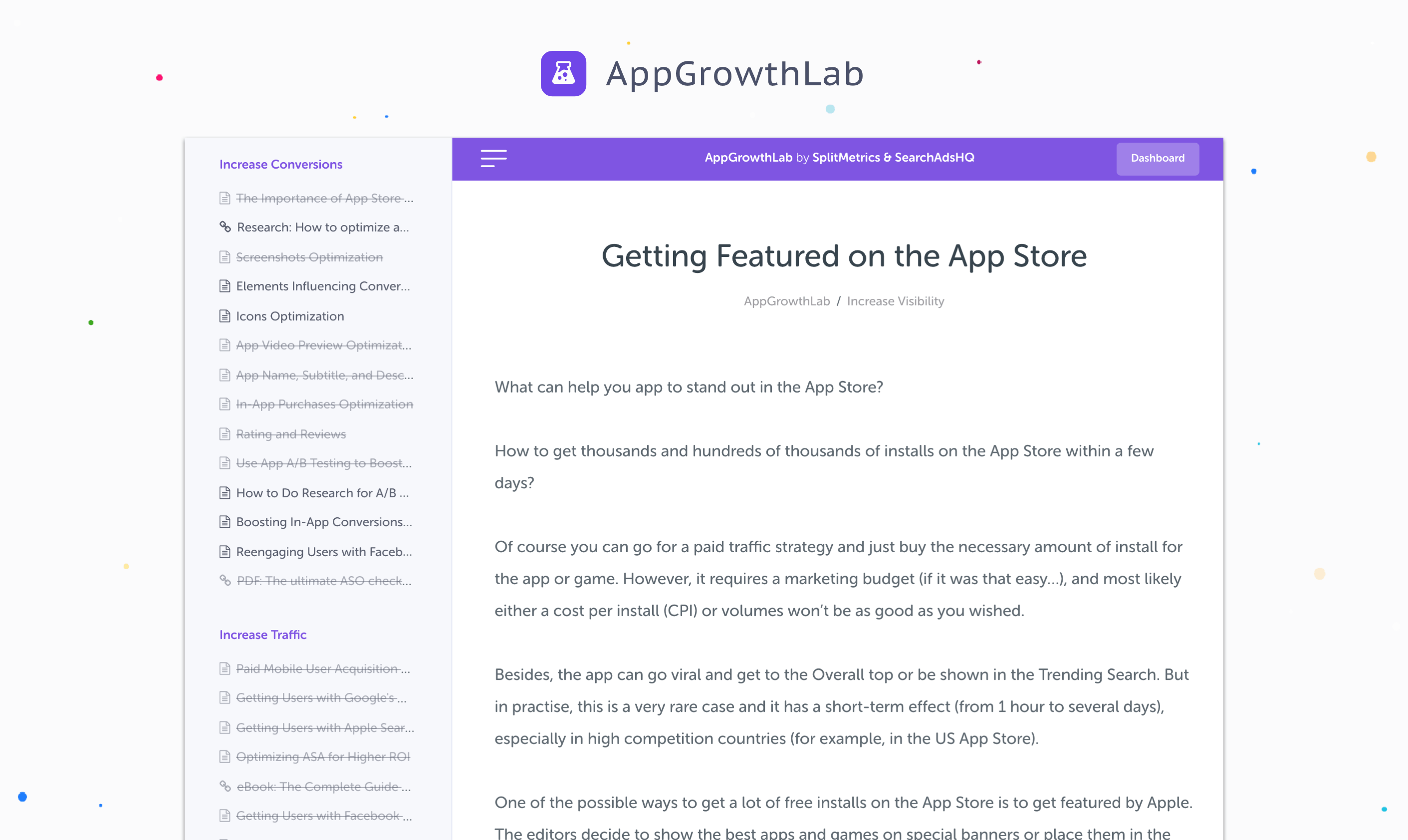Click the AppGrowthLab logo icon
This screenshot has width=1408, height=840.
pyautogui.click(x=563, y=73)
